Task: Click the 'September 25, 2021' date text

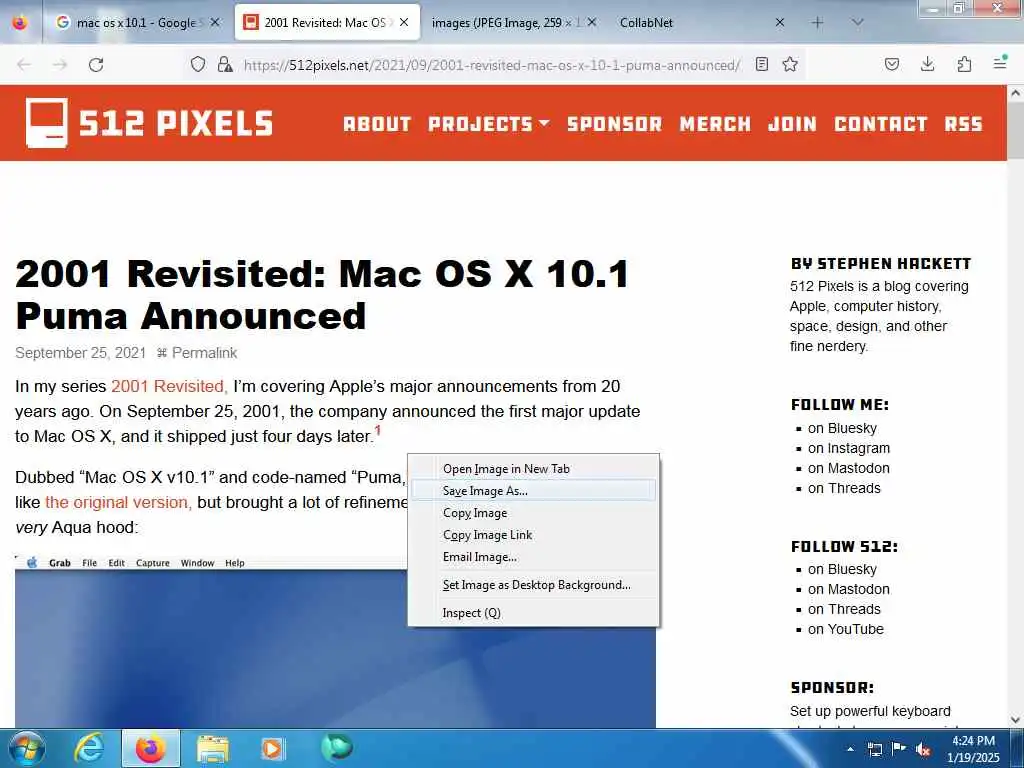Action: point(80,353)
